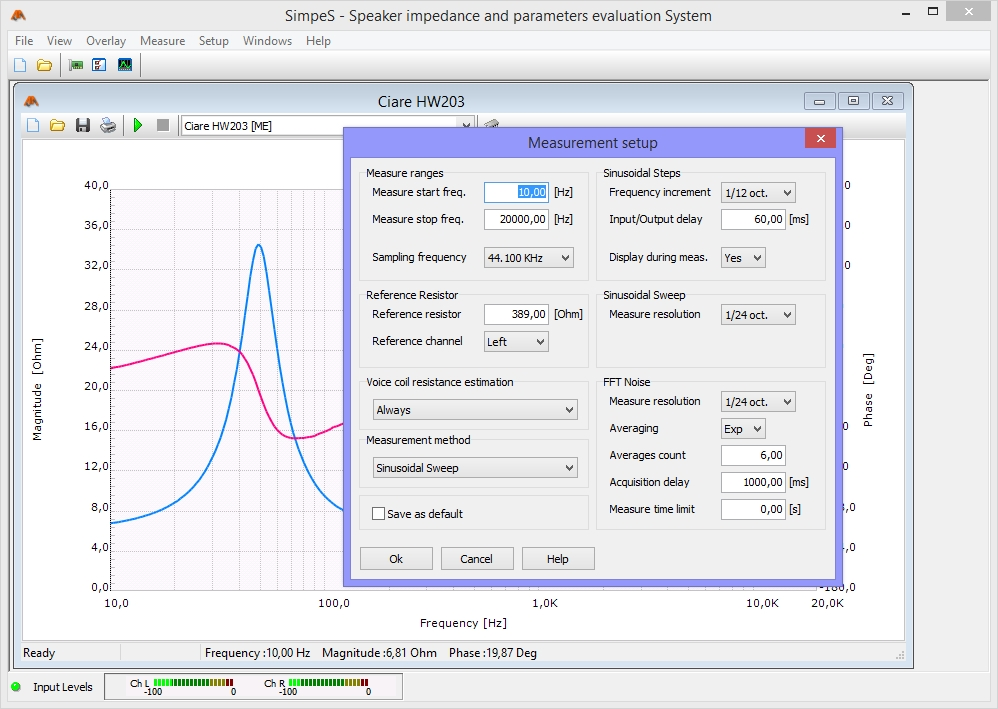This screenshot has width=998, height=709.
Task: Click the measurement setup icon in main toolbar
Action: point(99,65)
